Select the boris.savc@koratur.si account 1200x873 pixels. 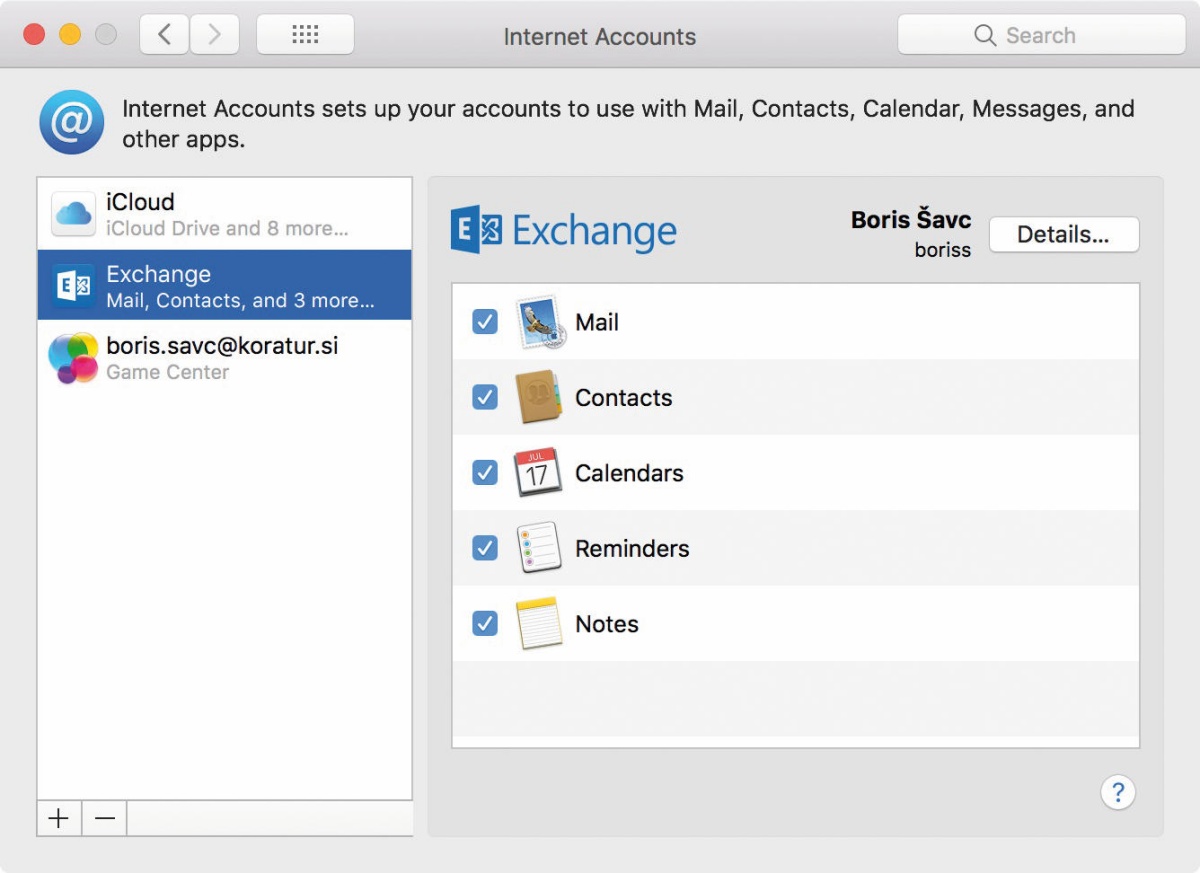pos(225,358)
